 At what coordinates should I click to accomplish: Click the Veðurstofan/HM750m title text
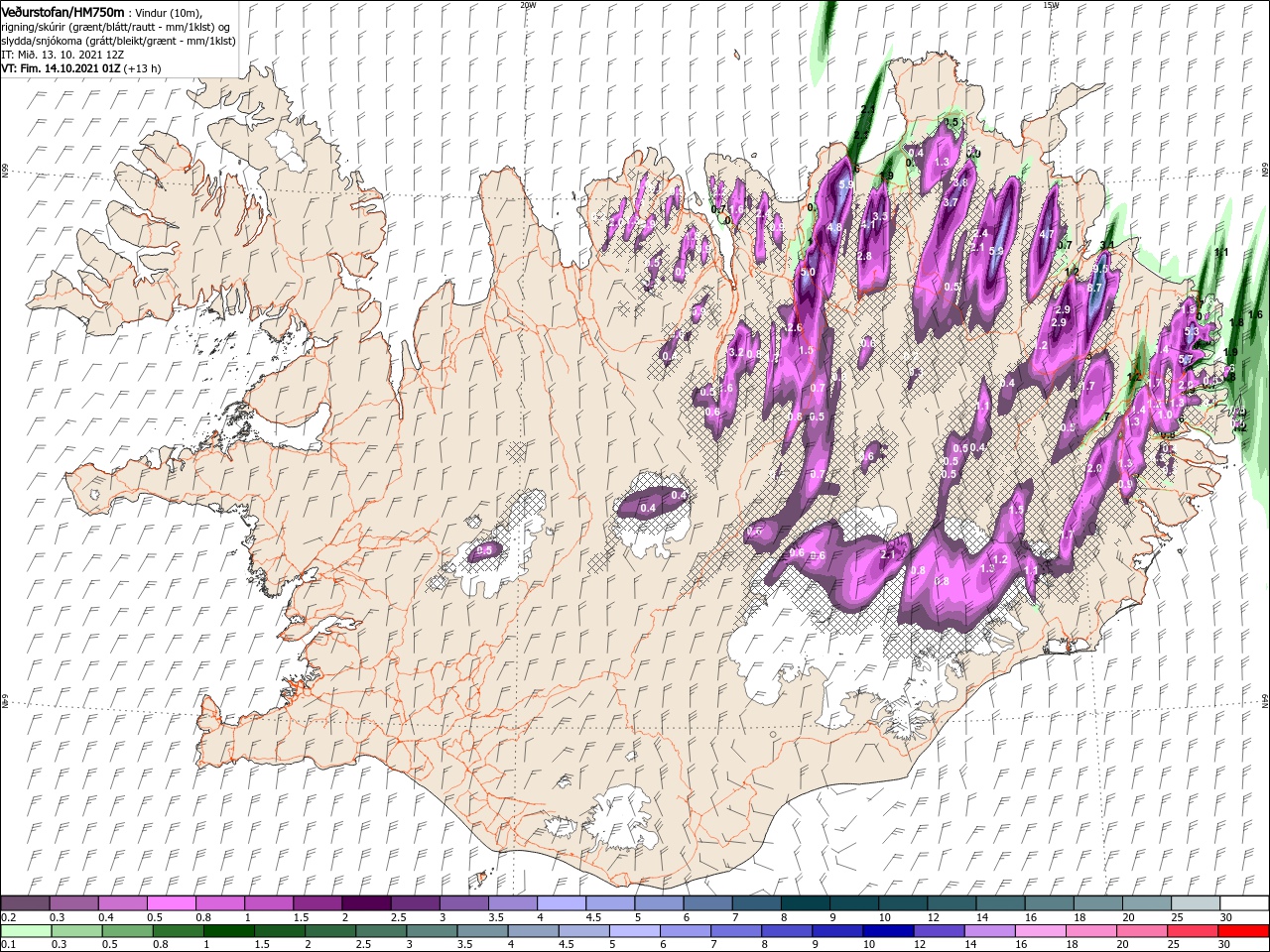coord(63,11)
